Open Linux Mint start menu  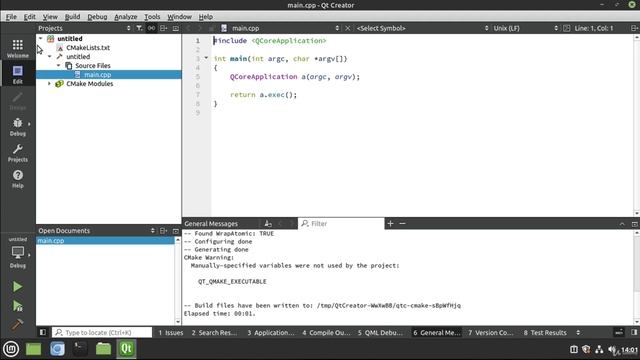11,349
